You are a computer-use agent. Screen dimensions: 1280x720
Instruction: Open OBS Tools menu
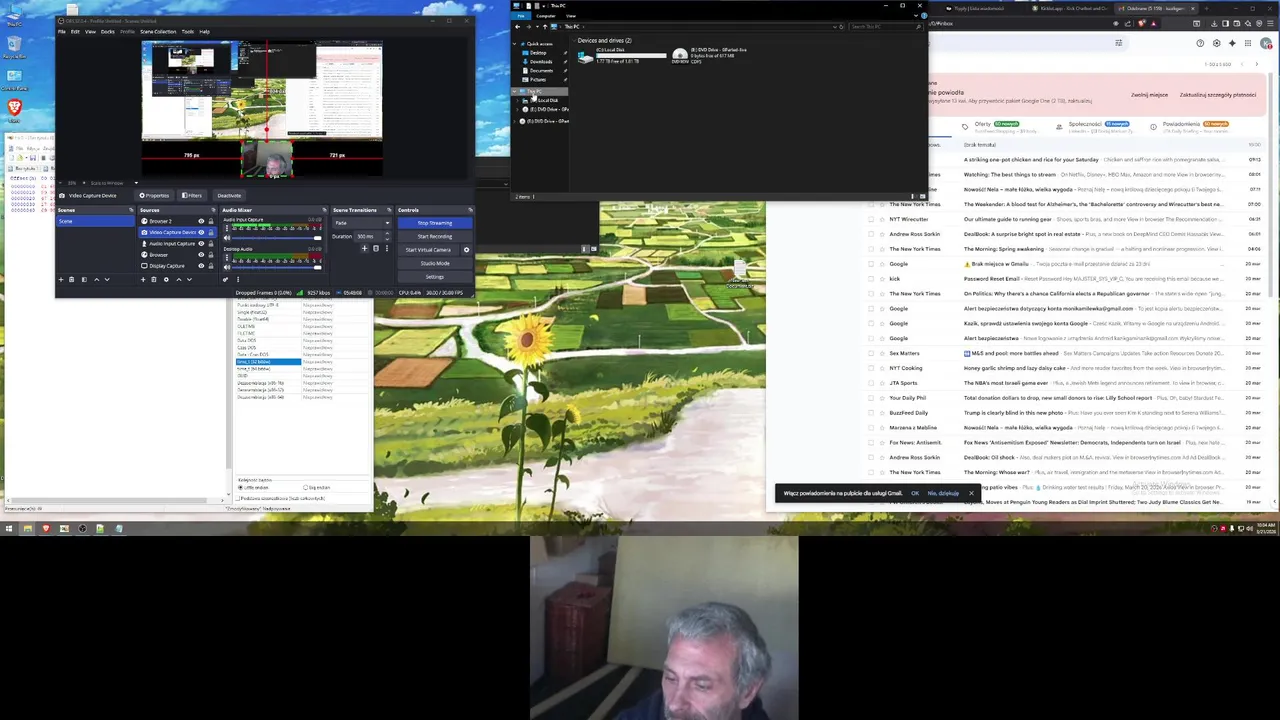click(187, 31)
